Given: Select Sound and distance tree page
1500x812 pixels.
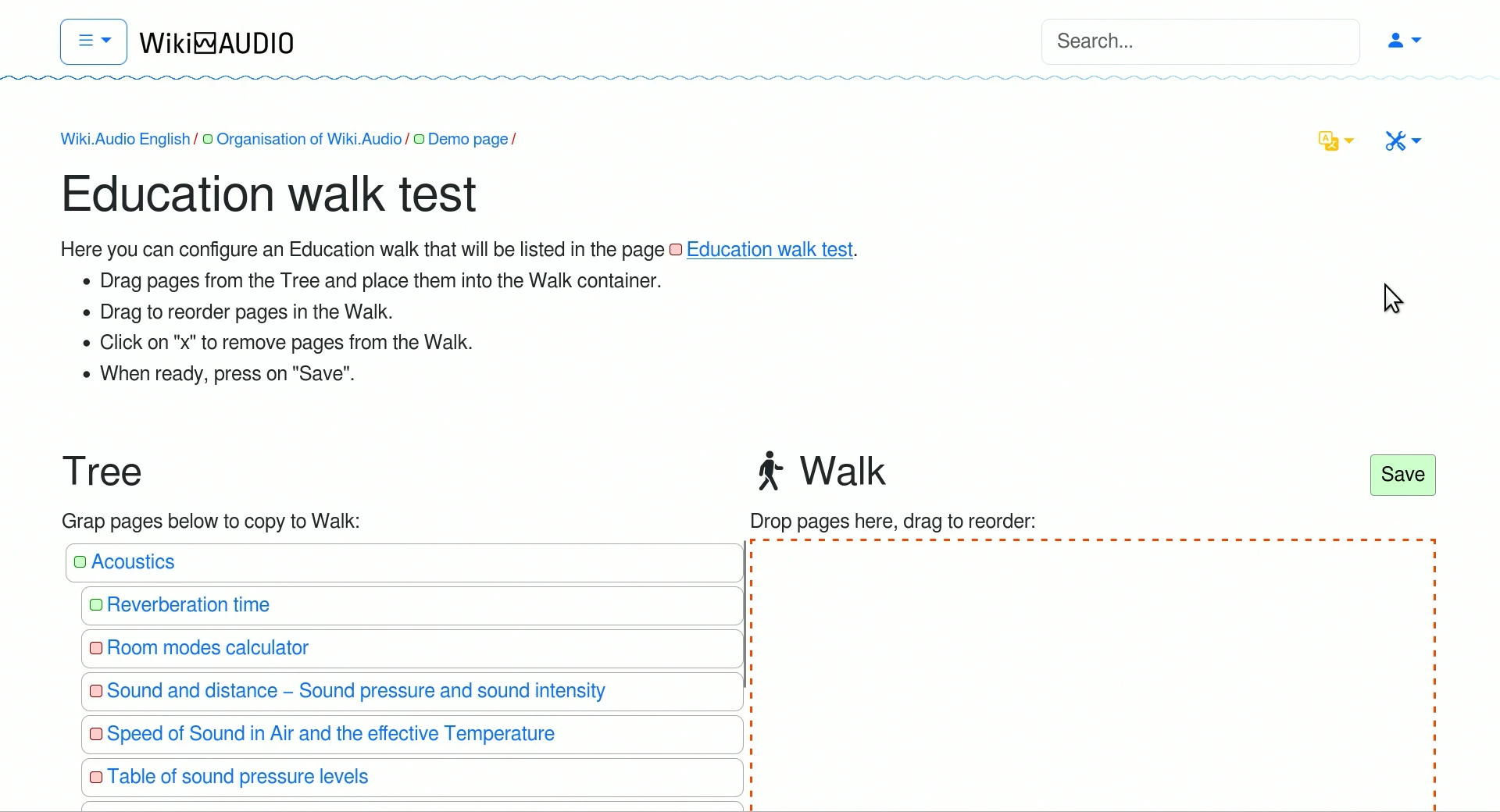Looking at the screenshot, I should point(356,692).
